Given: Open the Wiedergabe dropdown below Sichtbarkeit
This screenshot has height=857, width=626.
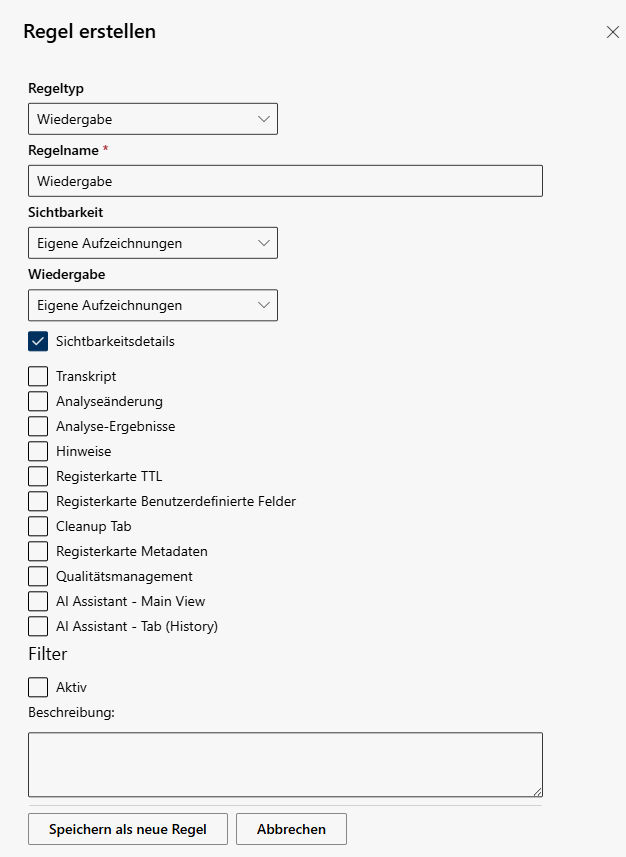Looking at the screenshot, I should (153, 305).
